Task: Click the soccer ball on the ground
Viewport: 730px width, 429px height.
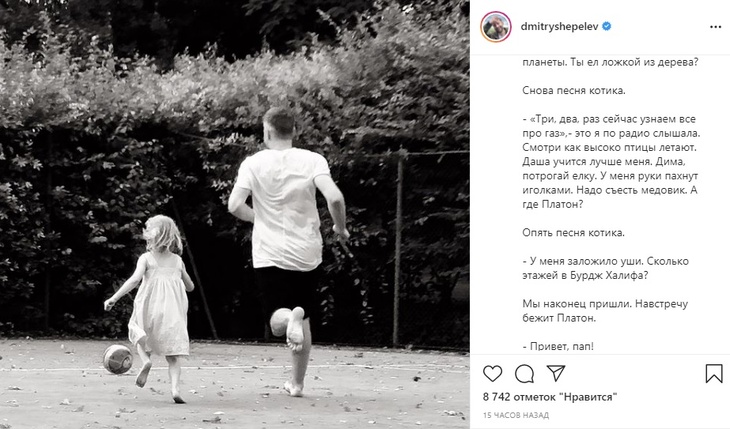Action: (x=118, y=359)
